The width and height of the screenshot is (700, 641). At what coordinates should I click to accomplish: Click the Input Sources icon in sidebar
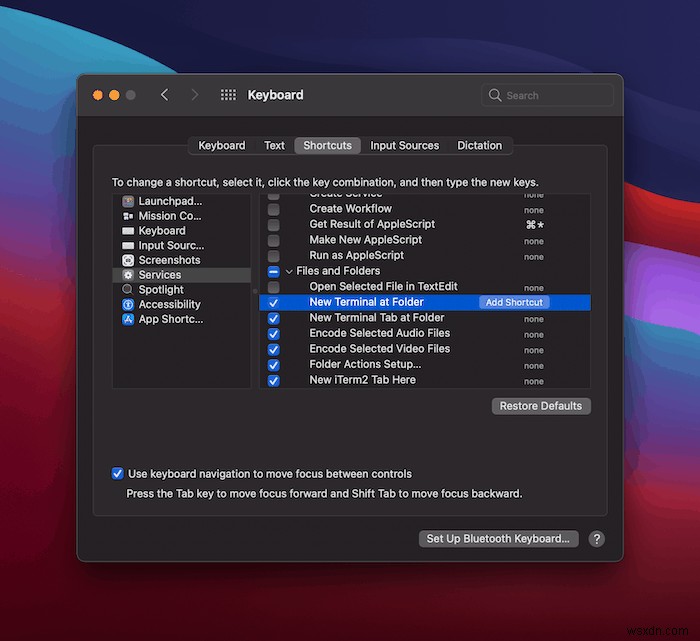click(128, 246)
